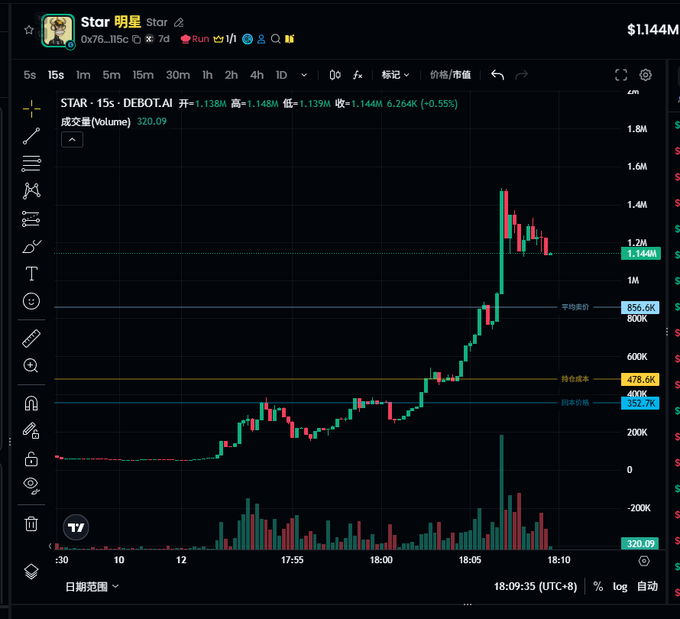The width and height of the screenshot is (680, 619).
Task: Switch chart to 5s interval
Action: (29, 75)
